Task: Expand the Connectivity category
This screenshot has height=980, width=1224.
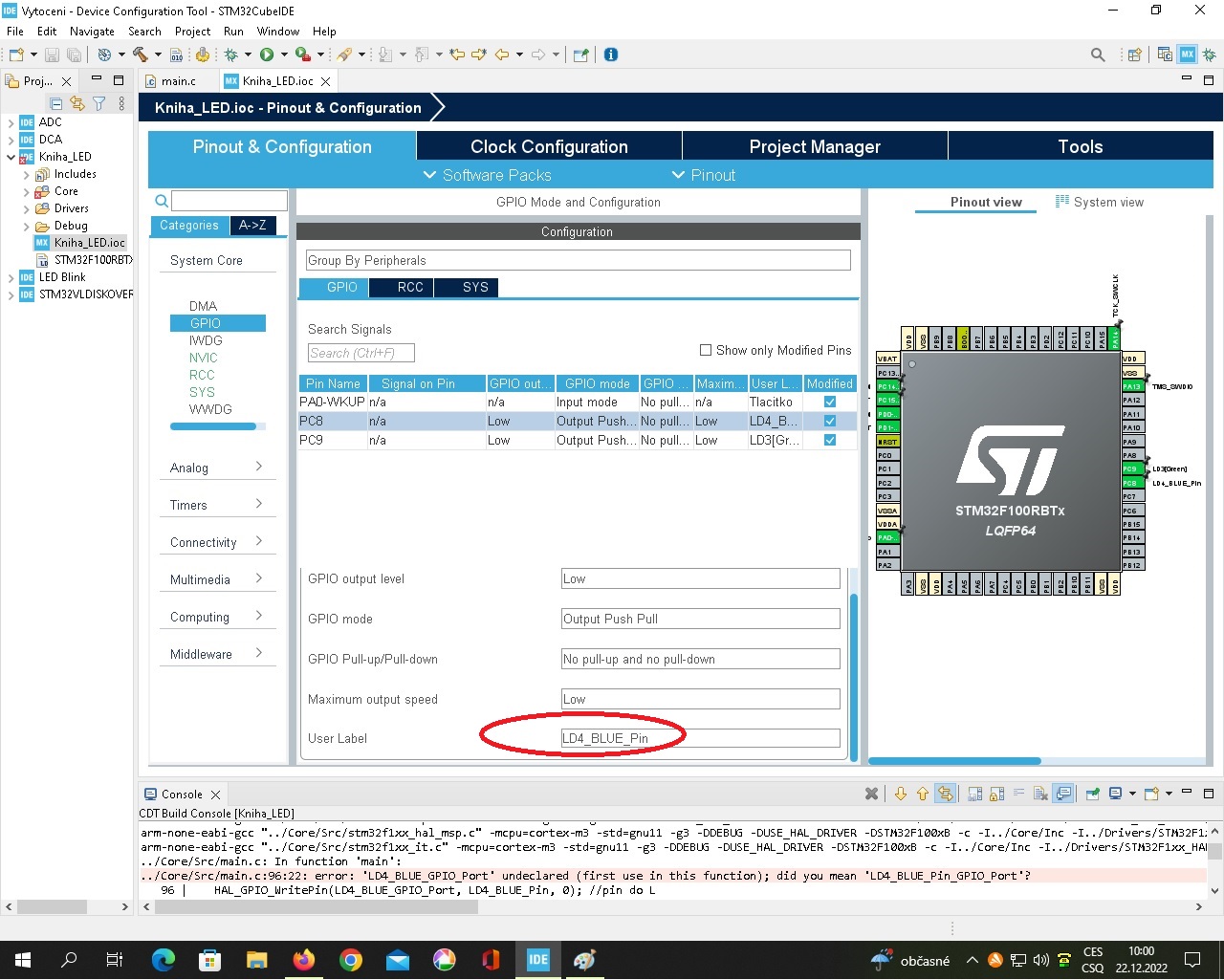Action: coord(216,542)
